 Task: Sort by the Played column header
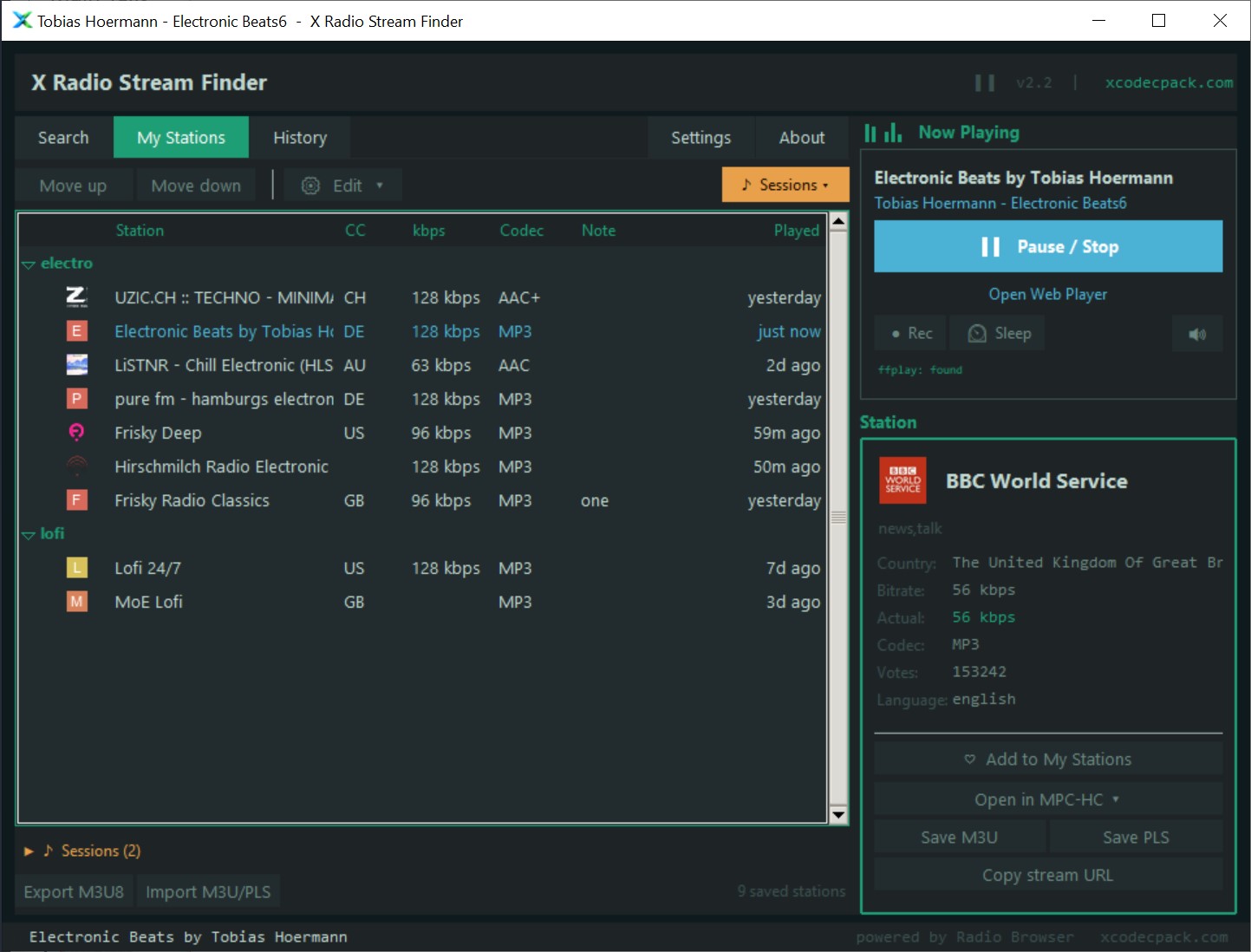(x=797, y=231)
